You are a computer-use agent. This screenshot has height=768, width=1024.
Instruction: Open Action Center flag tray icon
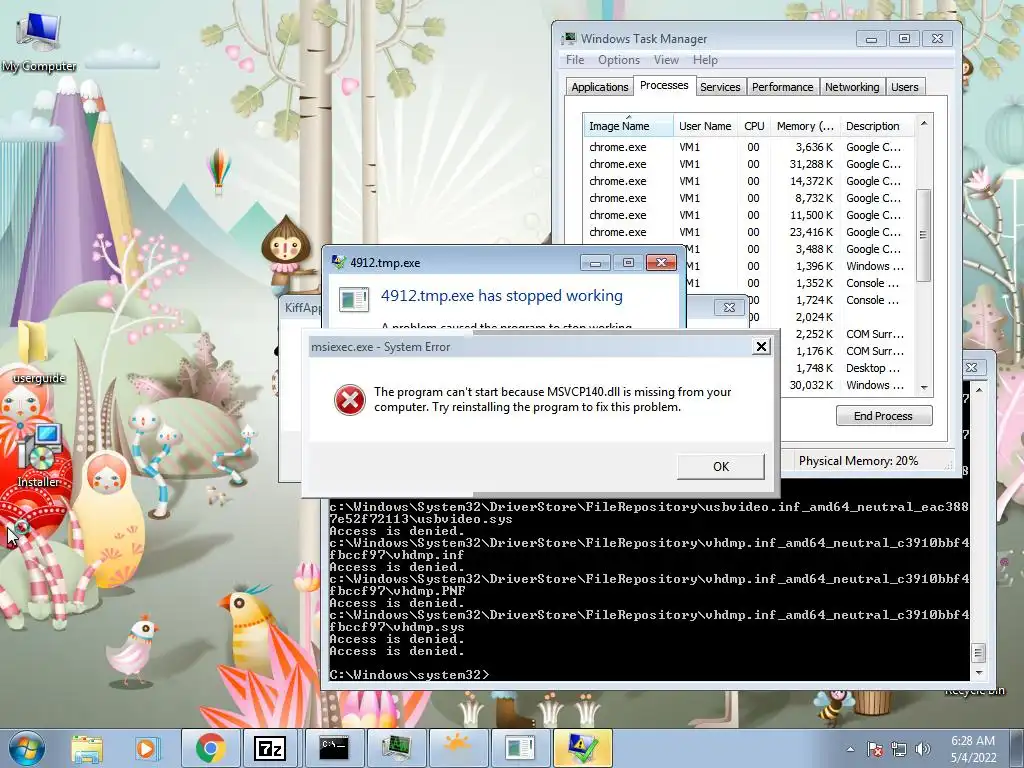(874, 749)
